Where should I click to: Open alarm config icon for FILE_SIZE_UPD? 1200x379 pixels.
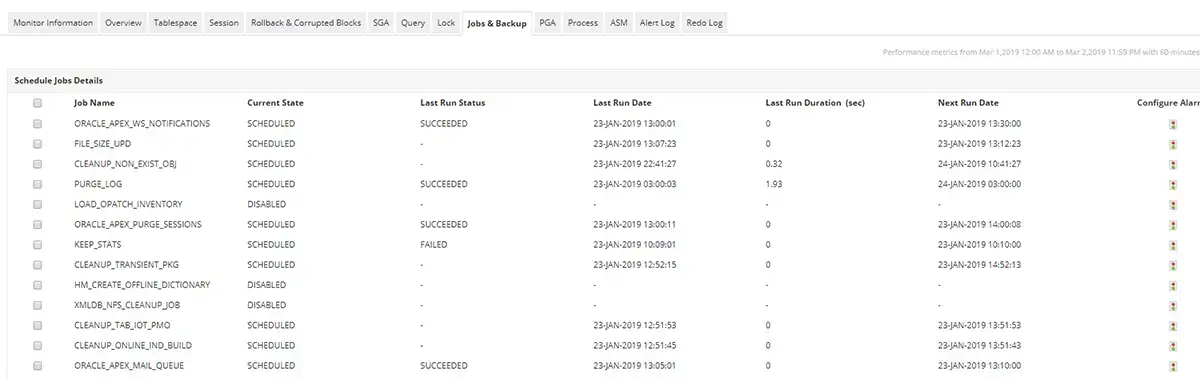coord(1174,144)
